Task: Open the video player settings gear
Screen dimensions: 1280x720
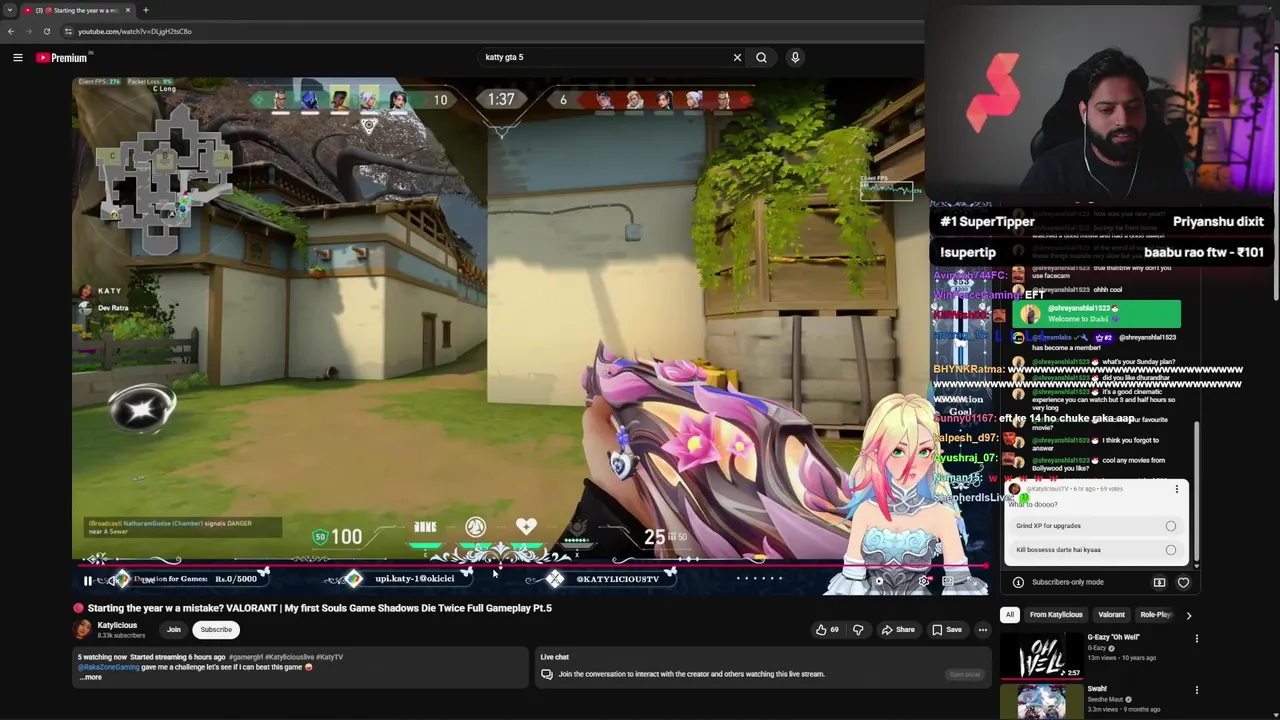Action: (x=923, y=581)
